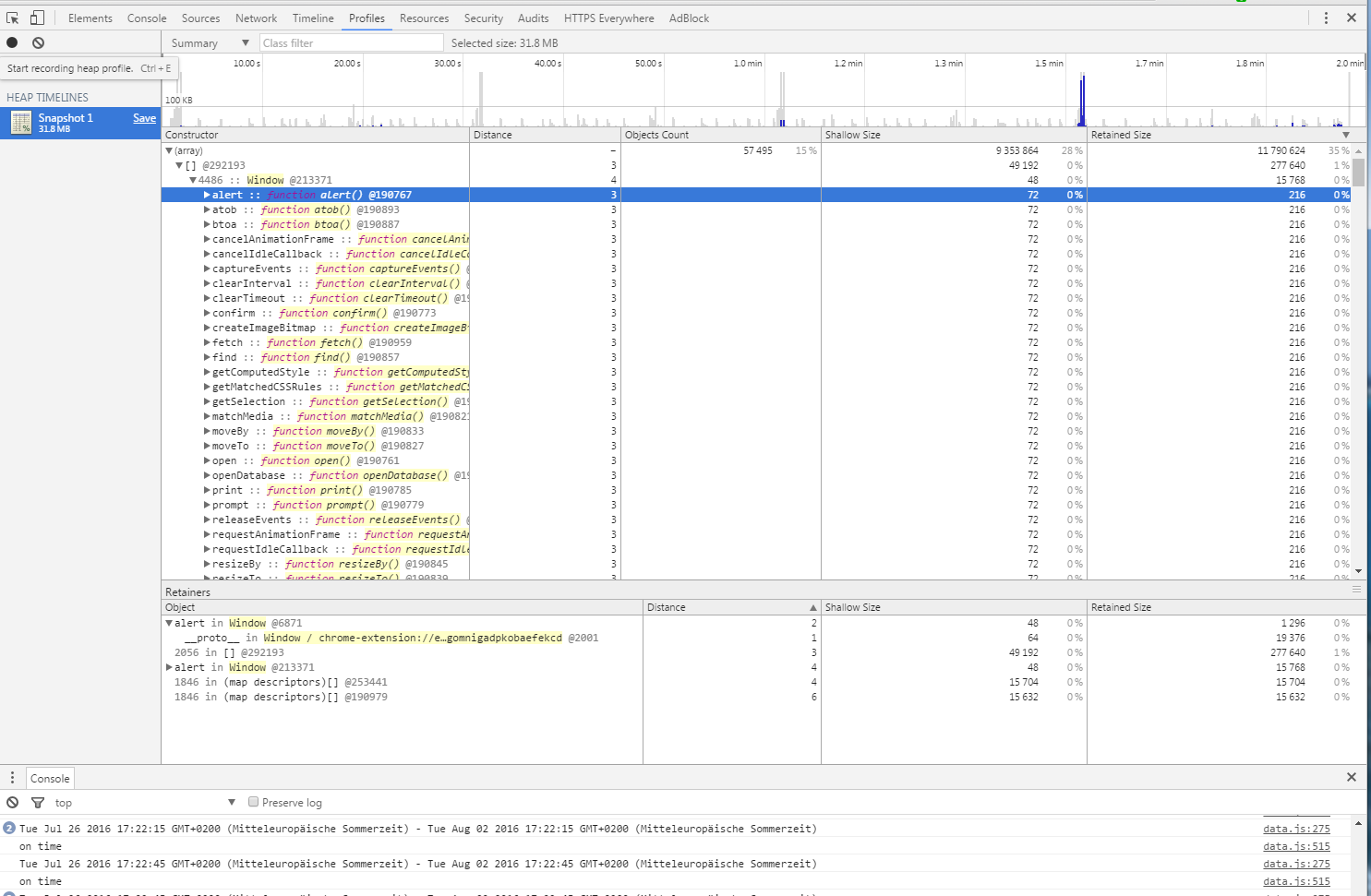Screen dimensions: 1371x896
Task: Click the Class filter input field
Action: tap(351, 43)
